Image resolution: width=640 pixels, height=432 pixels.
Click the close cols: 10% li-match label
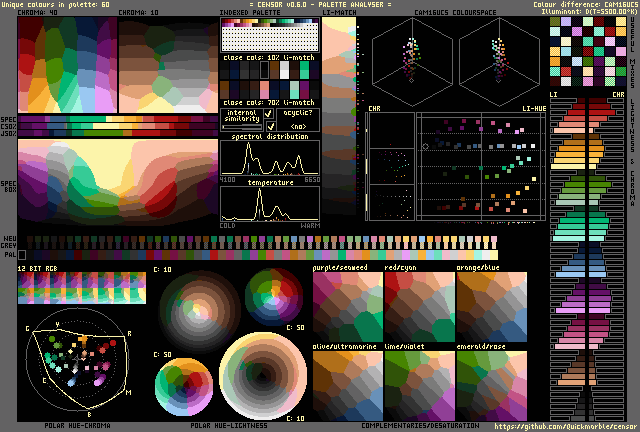[269, 58]
